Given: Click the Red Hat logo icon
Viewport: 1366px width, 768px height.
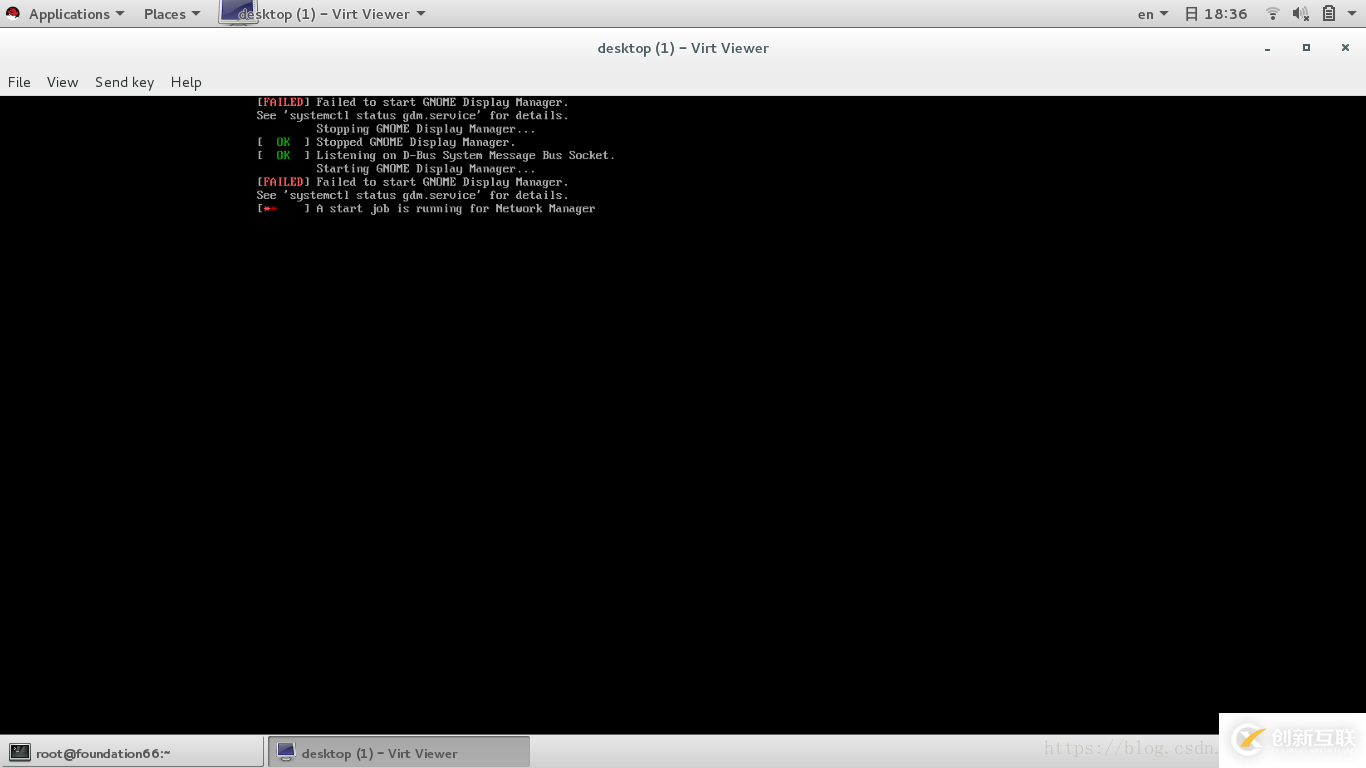Looking at the screenshot, I should 13,14.
